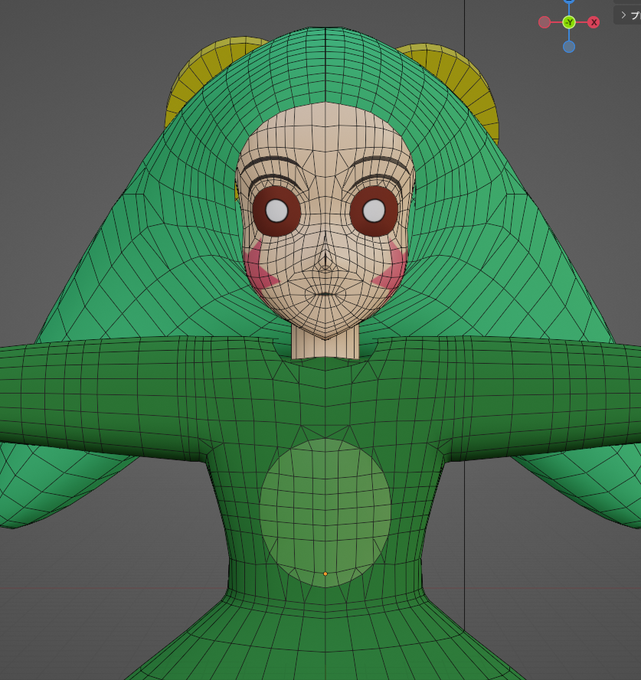Click the green -Y axis gizmo circle
This screenshot has height=680, width=641.
(569, 22)
